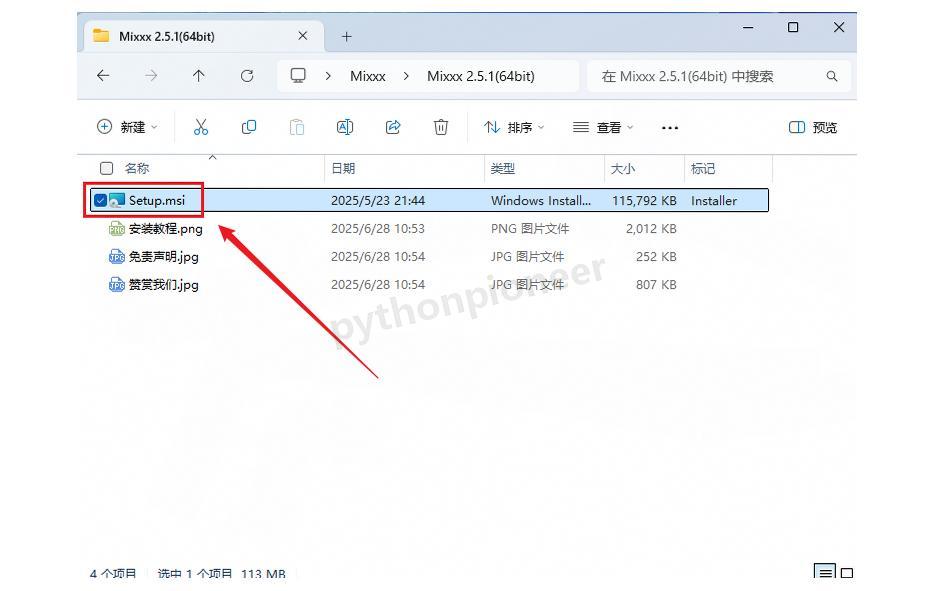Rename the selected file

click(345, 127)
